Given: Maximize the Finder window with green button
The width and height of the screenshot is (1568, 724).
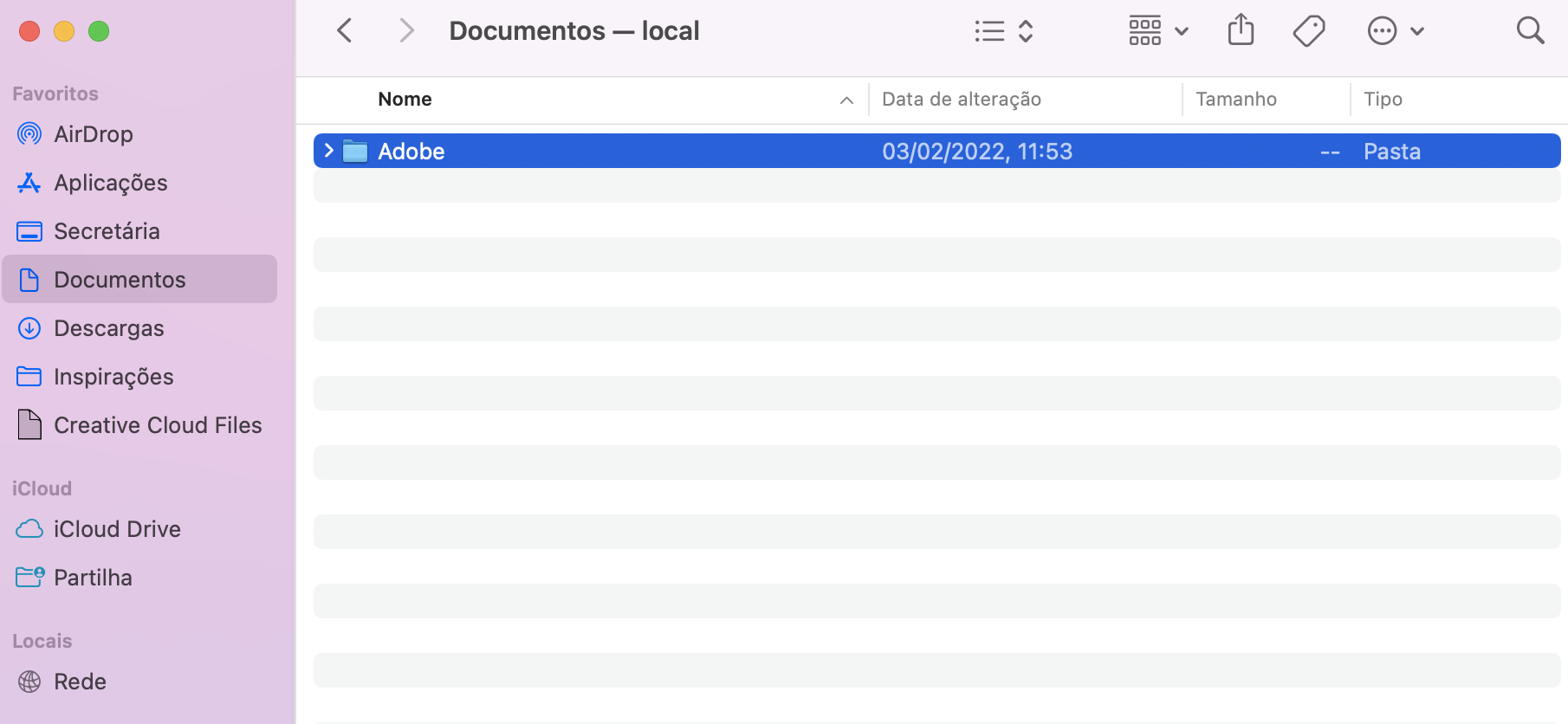Looking at the screenshot, I should click(x=99, y=31).
